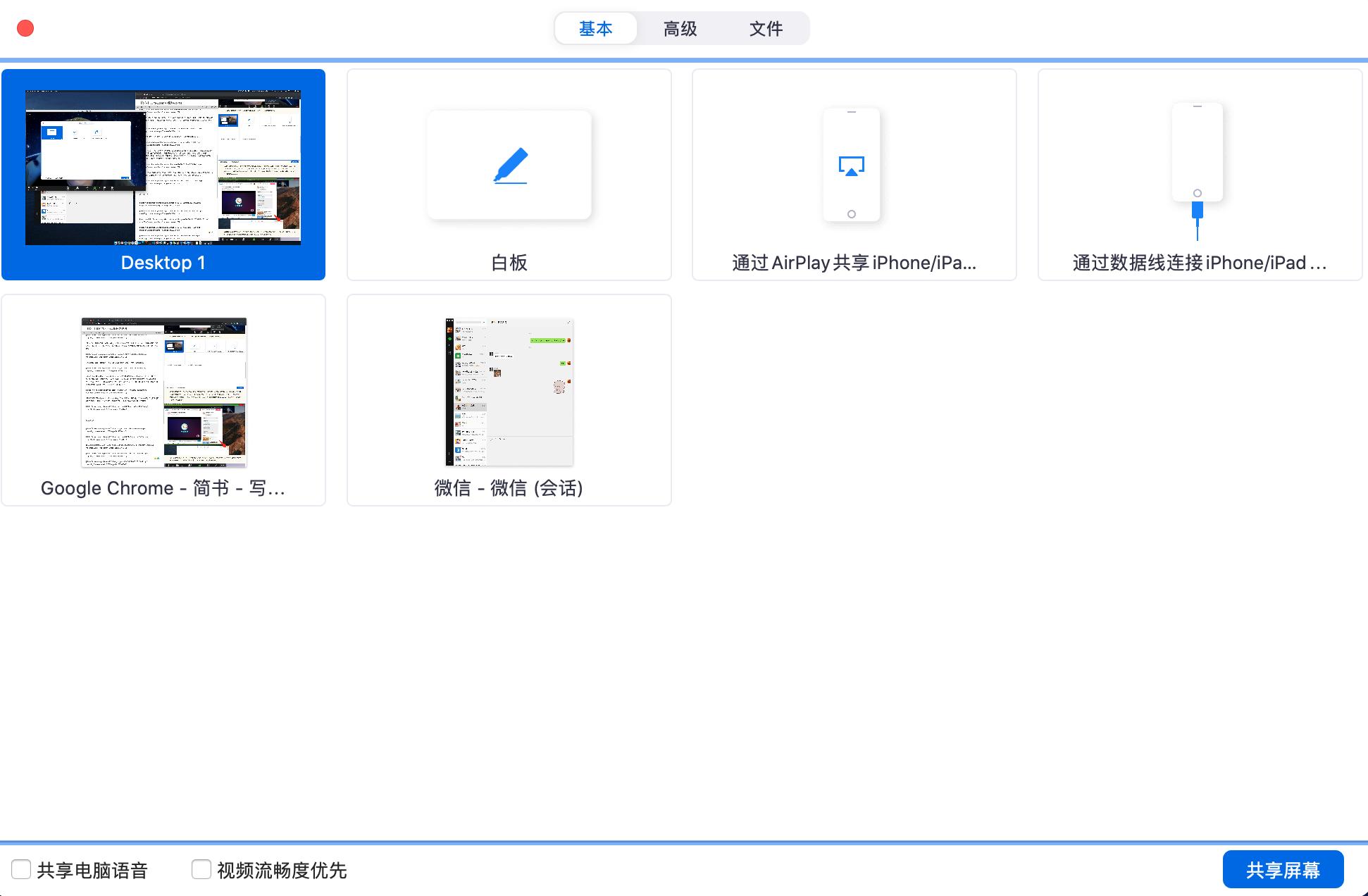Click the AirPlay screen mirroring icon
1368x896 pixels.
(x=852, y=166)
